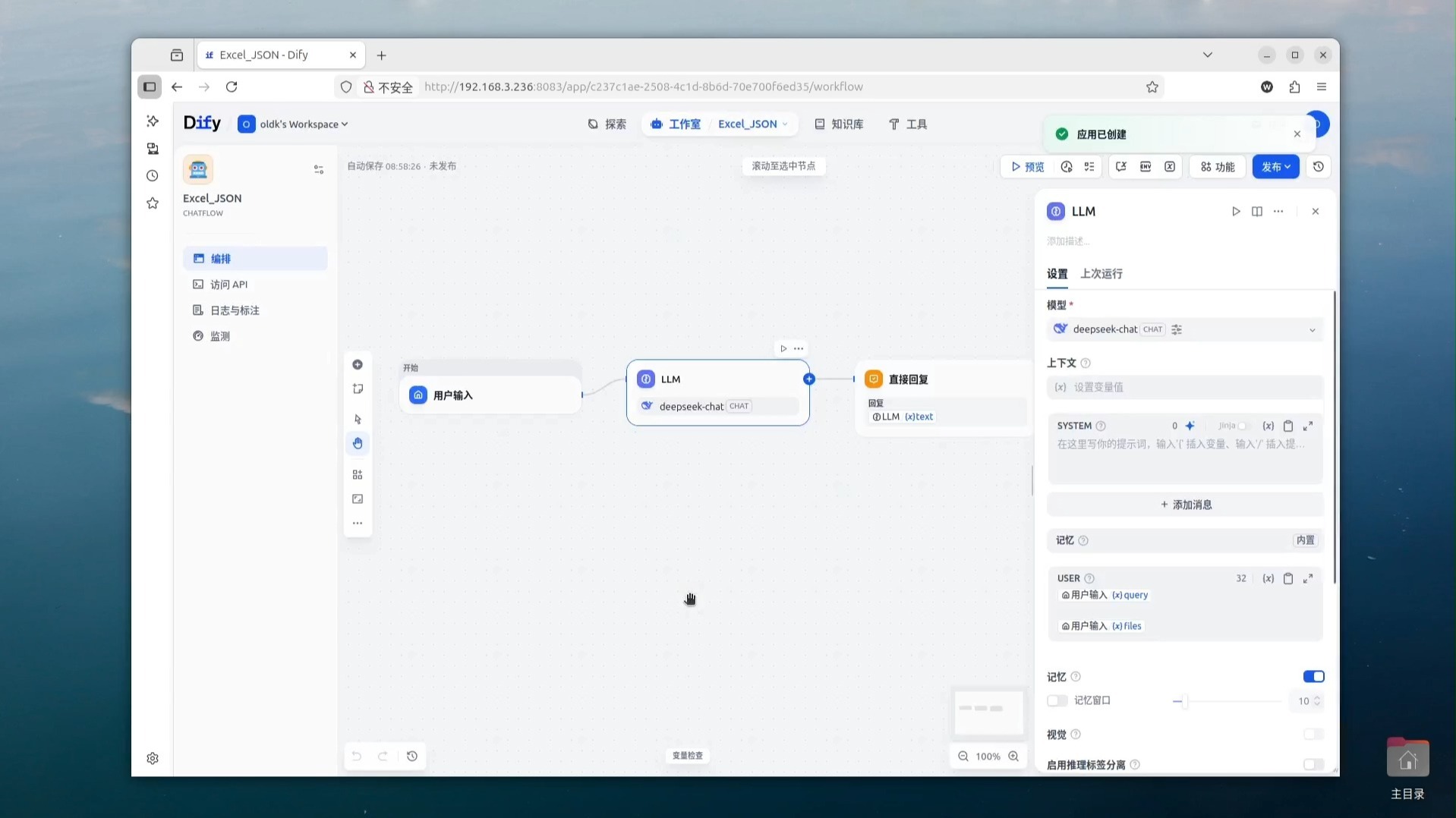Viewport: 1456px width, 818px height.
Task: Select the hand pan mode tool on canvas
Action: [x=358, y=443]
